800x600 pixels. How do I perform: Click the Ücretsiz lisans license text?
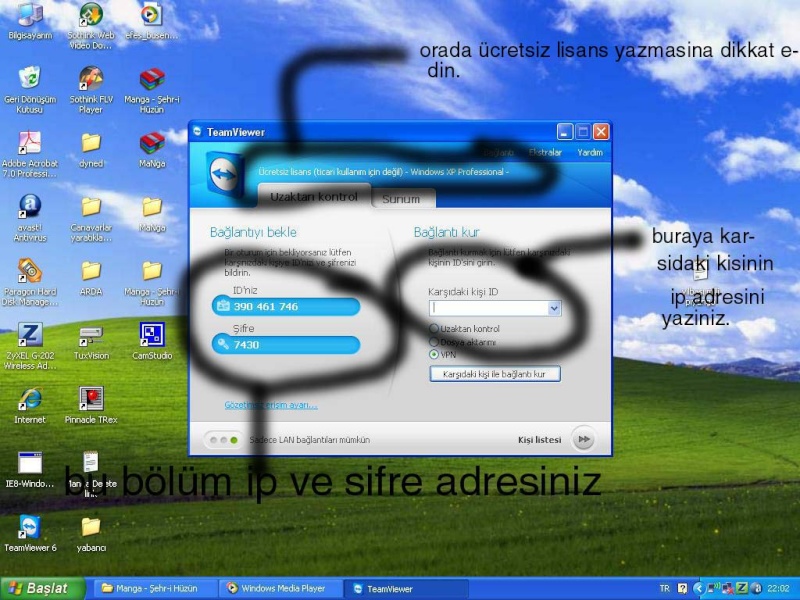(384, 171)
